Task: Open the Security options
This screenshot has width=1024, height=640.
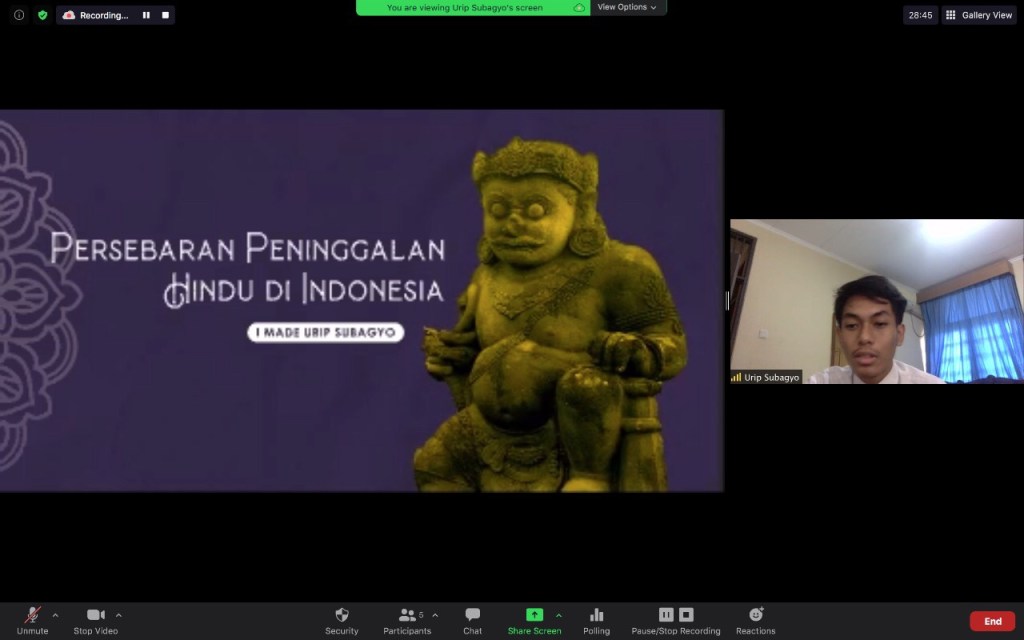Action: click(x=341, y=619)
